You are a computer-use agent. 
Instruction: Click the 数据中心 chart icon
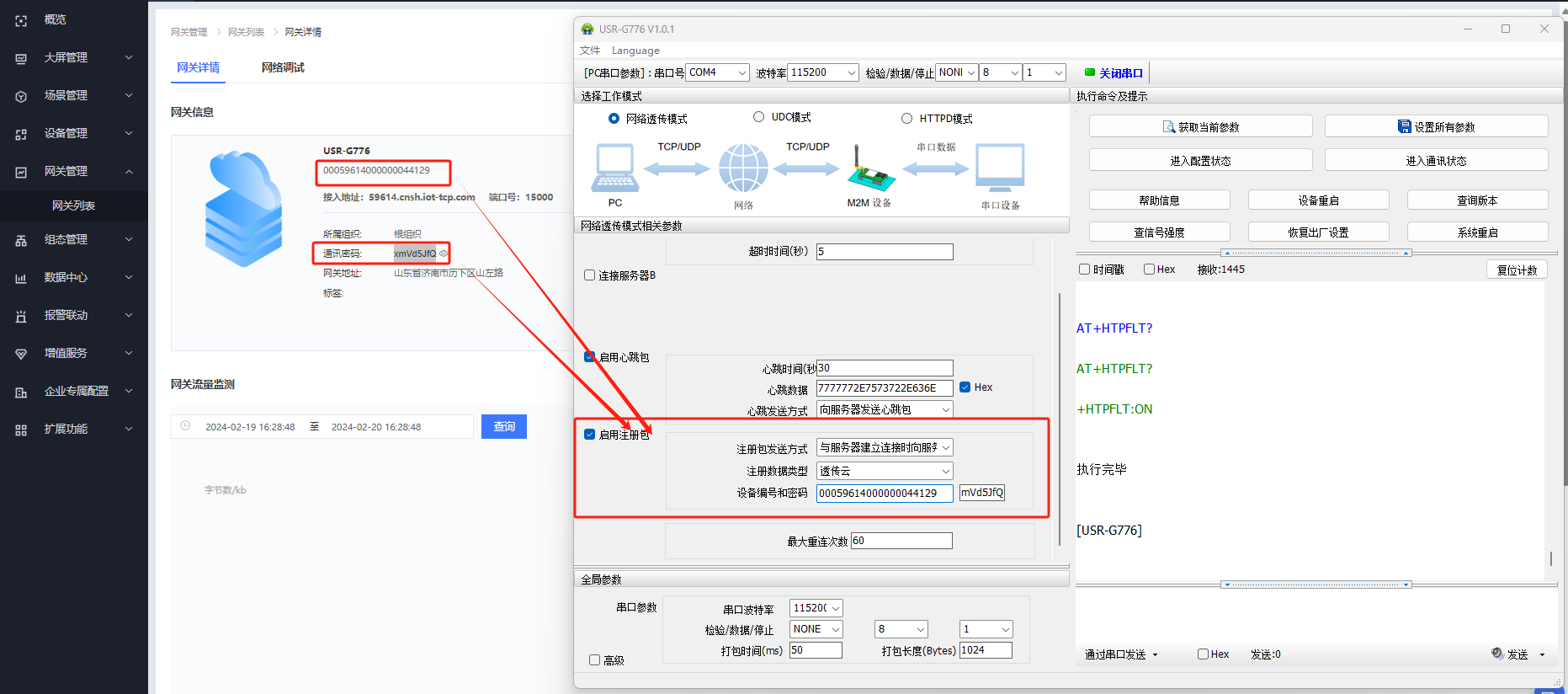coord(21,278)
